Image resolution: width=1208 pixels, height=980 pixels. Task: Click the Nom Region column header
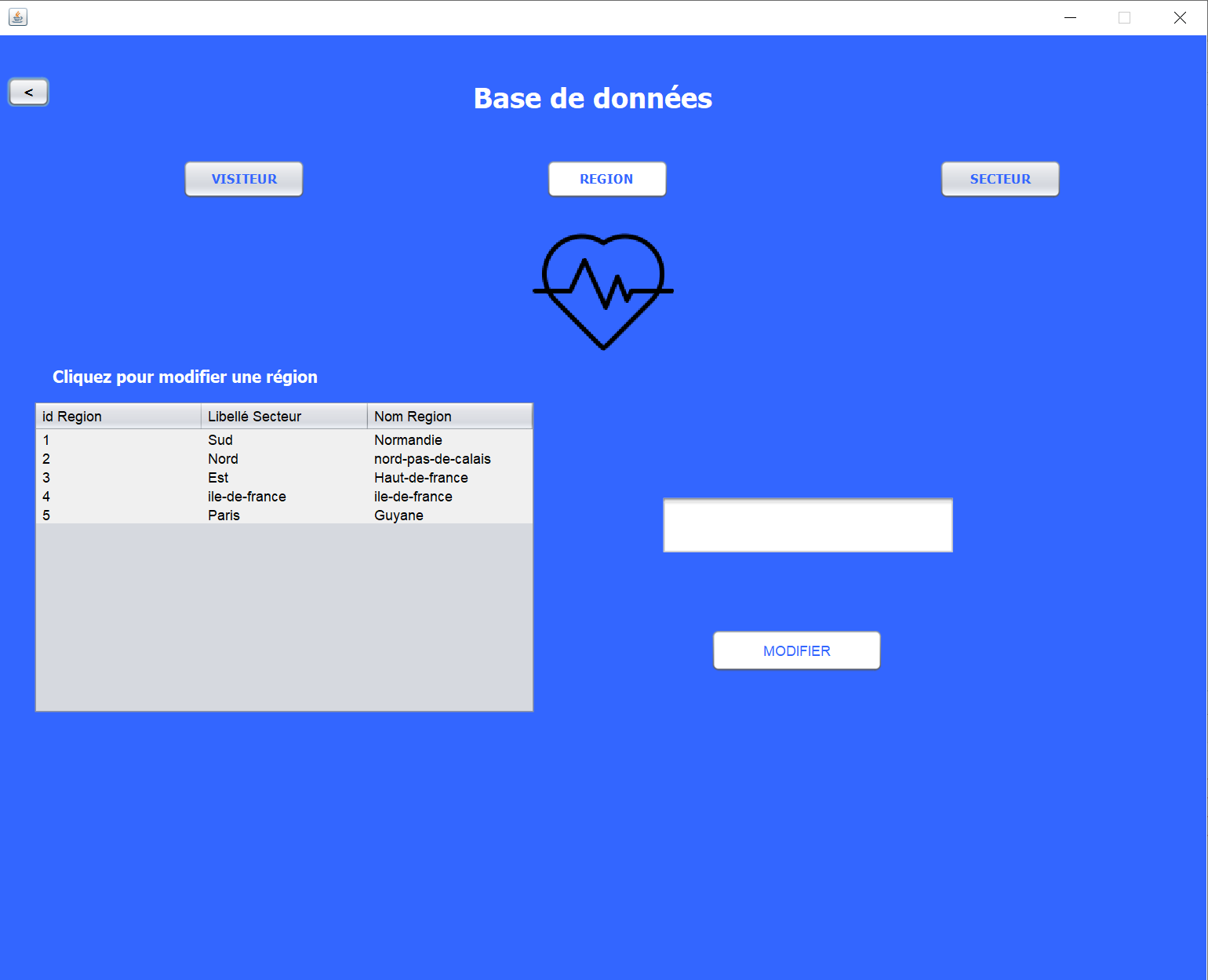click(x=450, y=417)
